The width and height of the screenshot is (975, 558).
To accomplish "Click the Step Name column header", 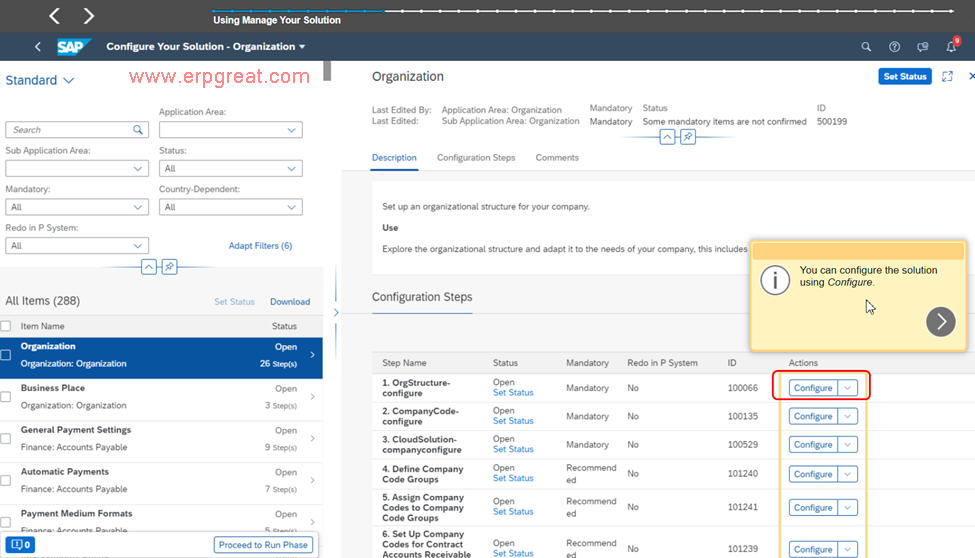I will (x=404, y=363).
